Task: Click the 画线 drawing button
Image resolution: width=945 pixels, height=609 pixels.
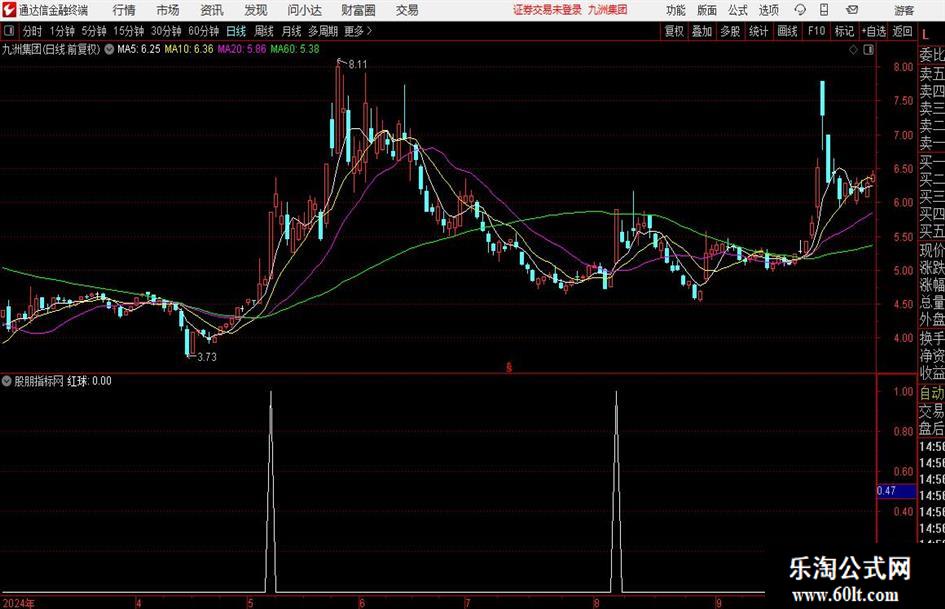Action: tap(787, 31)
